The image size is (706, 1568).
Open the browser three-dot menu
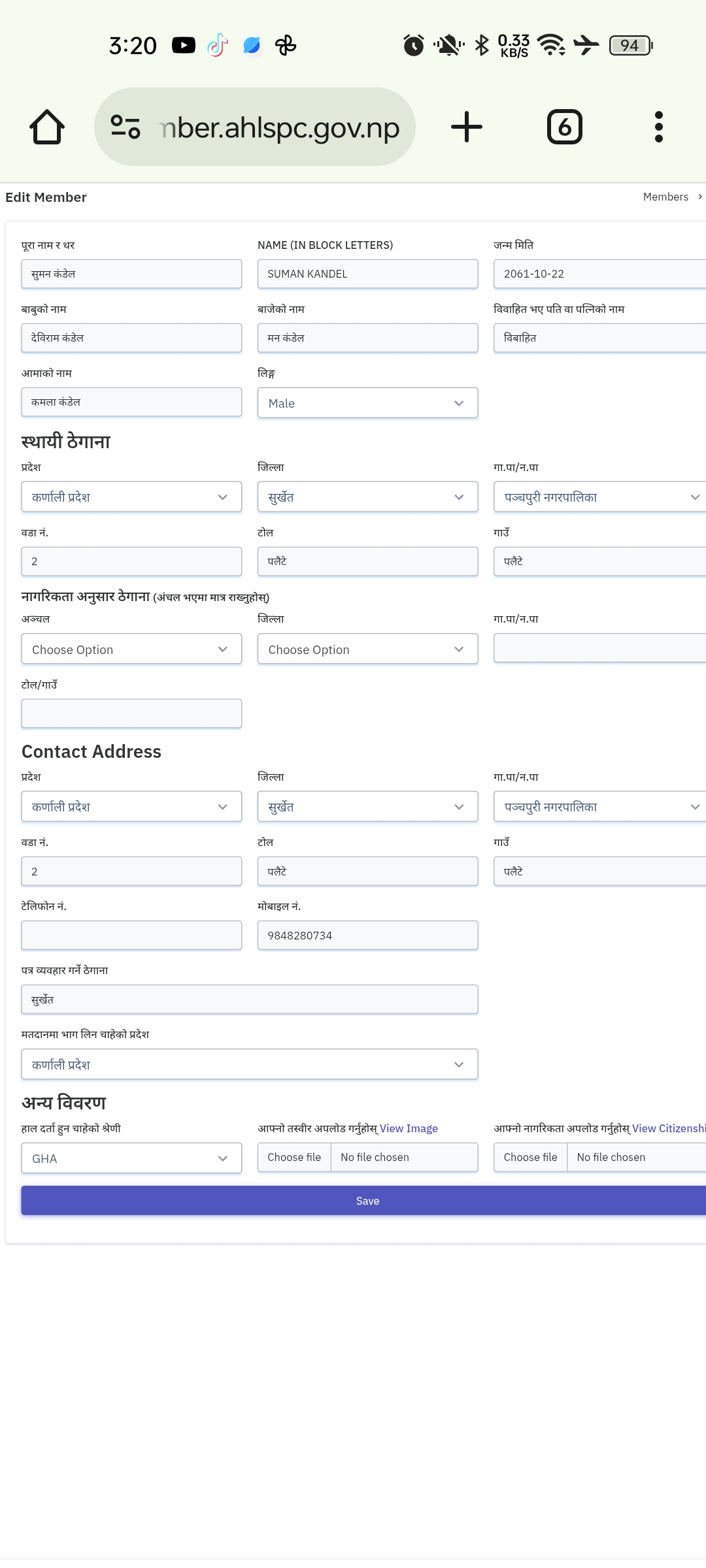click(x=659, y=127)
